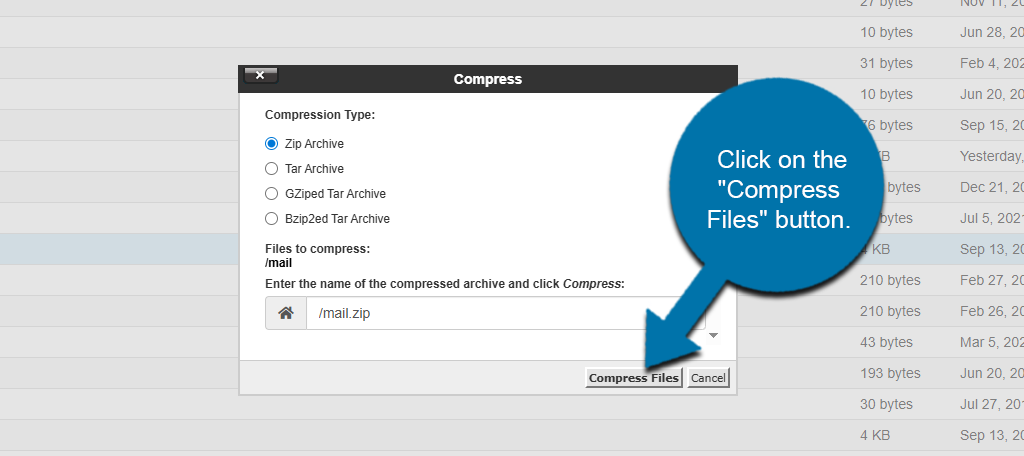1024x456 pixels.
Task: Click the 193 bytes file row
Action: point(890,373)
